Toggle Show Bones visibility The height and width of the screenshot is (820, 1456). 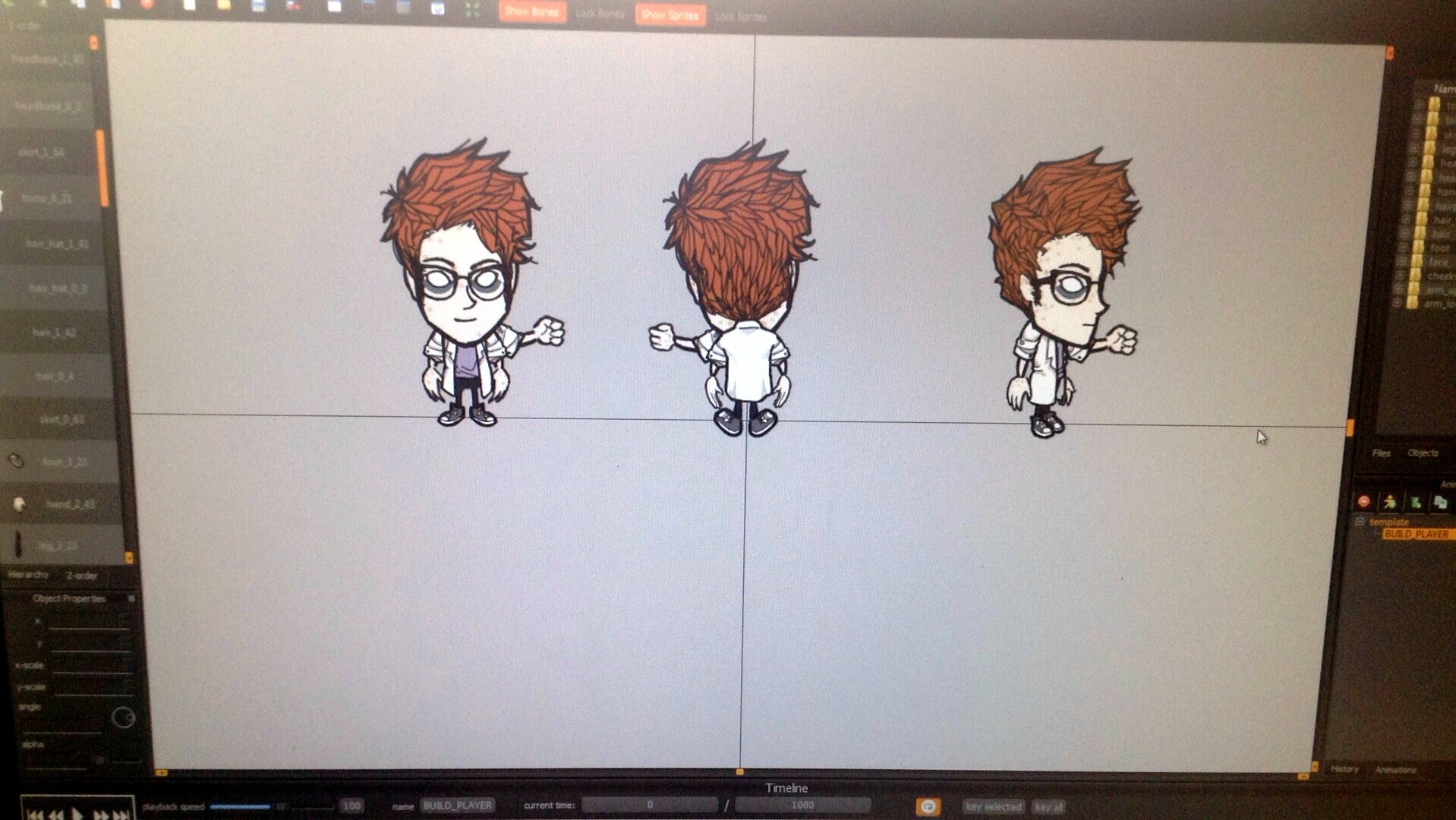531,12
